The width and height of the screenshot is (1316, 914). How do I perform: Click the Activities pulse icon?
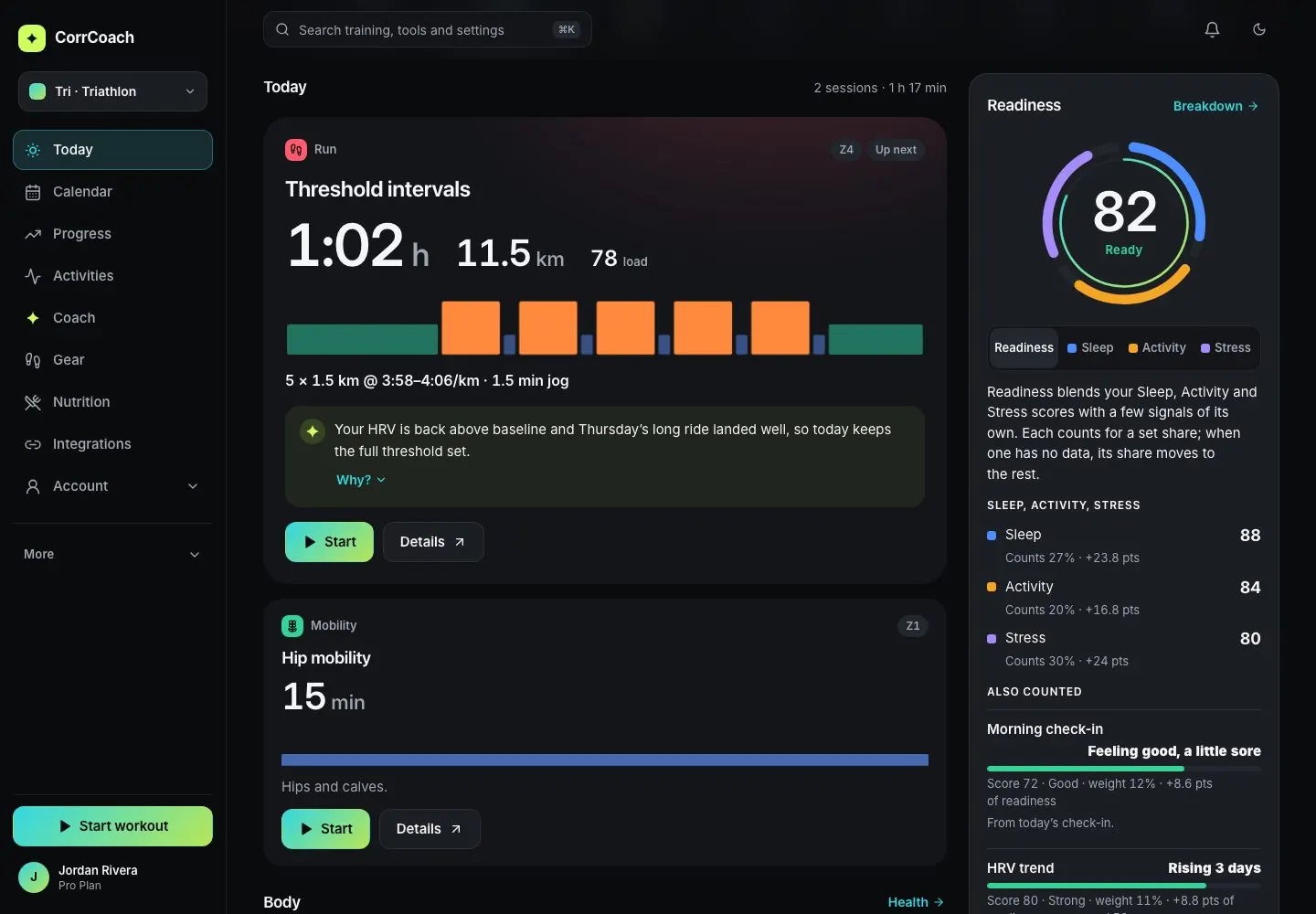[x=33, y=276]
